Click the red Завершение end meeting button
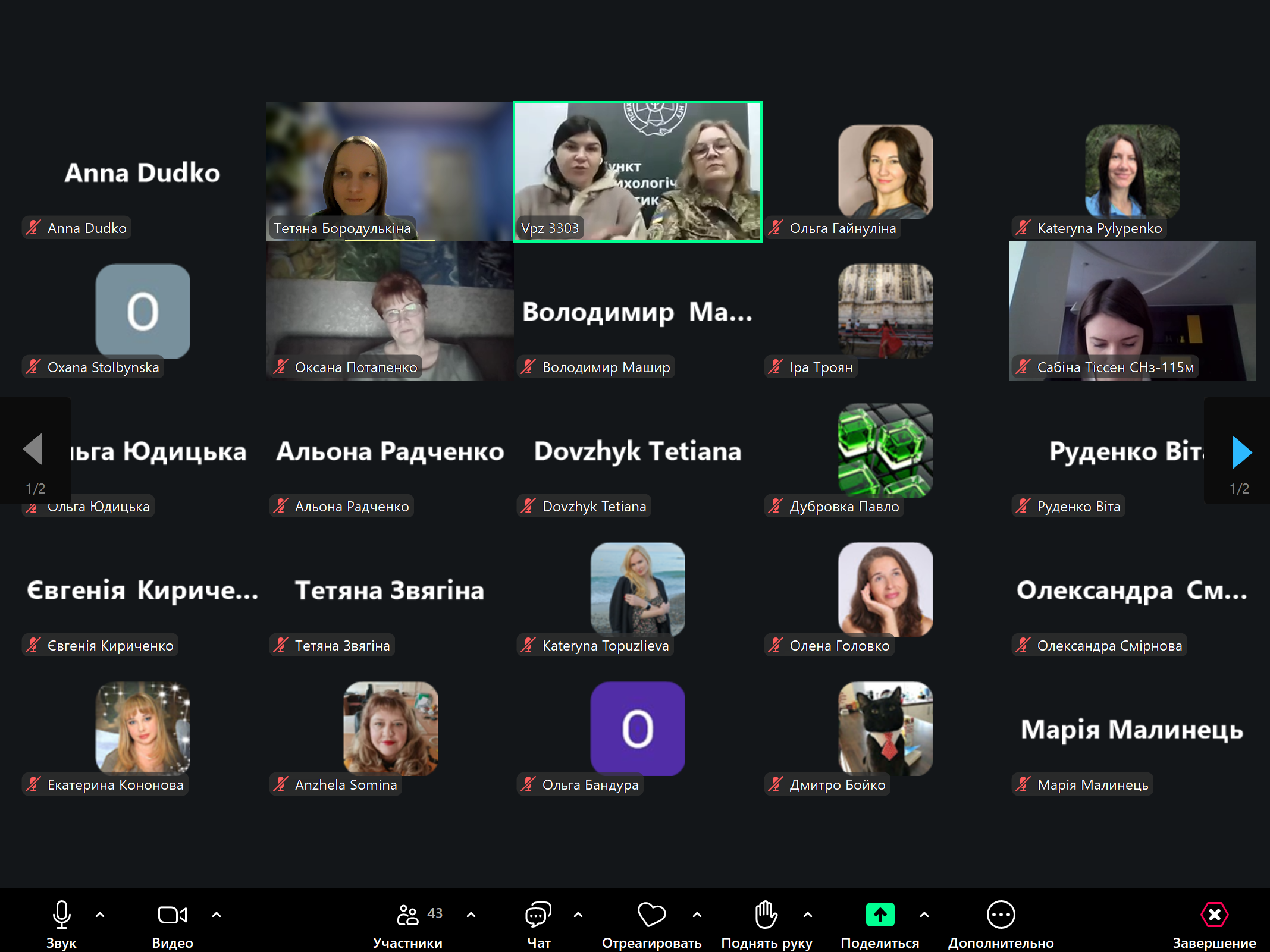Screen dimensions: 1270x952 click(1214, 915)
